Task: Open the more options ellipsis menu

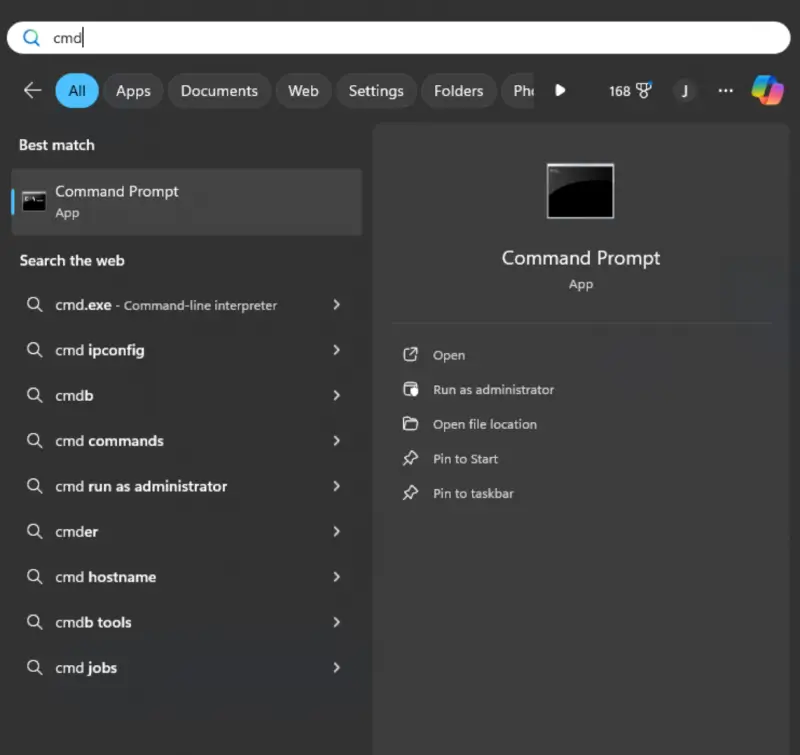Action: pyautogui.click(x=725, y=91)
